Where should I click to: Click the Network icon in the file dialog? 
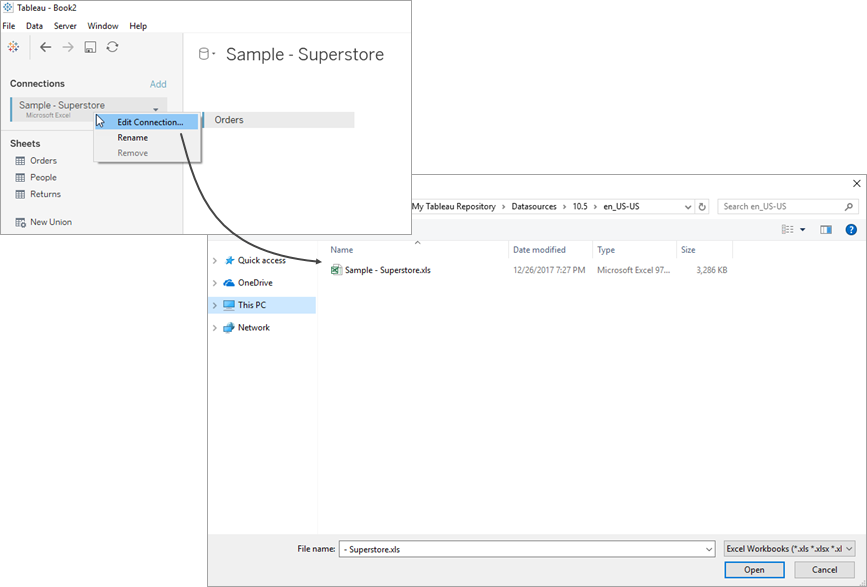click(x=229, y=327)
